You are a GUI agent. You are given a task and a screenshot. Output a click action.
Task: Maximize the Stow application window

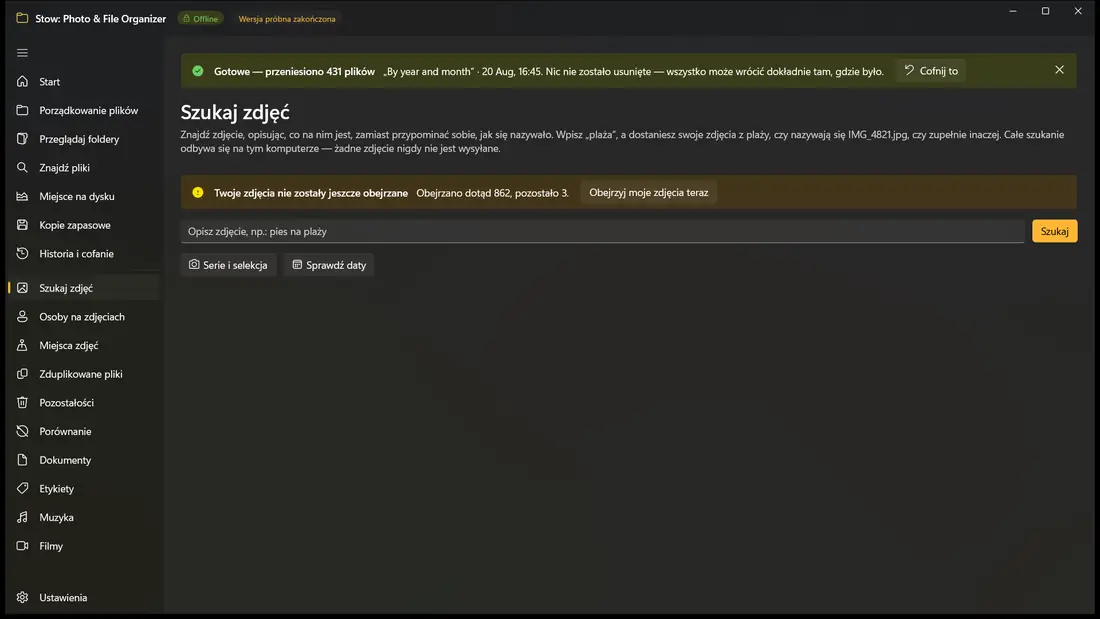pos(1045,11)
